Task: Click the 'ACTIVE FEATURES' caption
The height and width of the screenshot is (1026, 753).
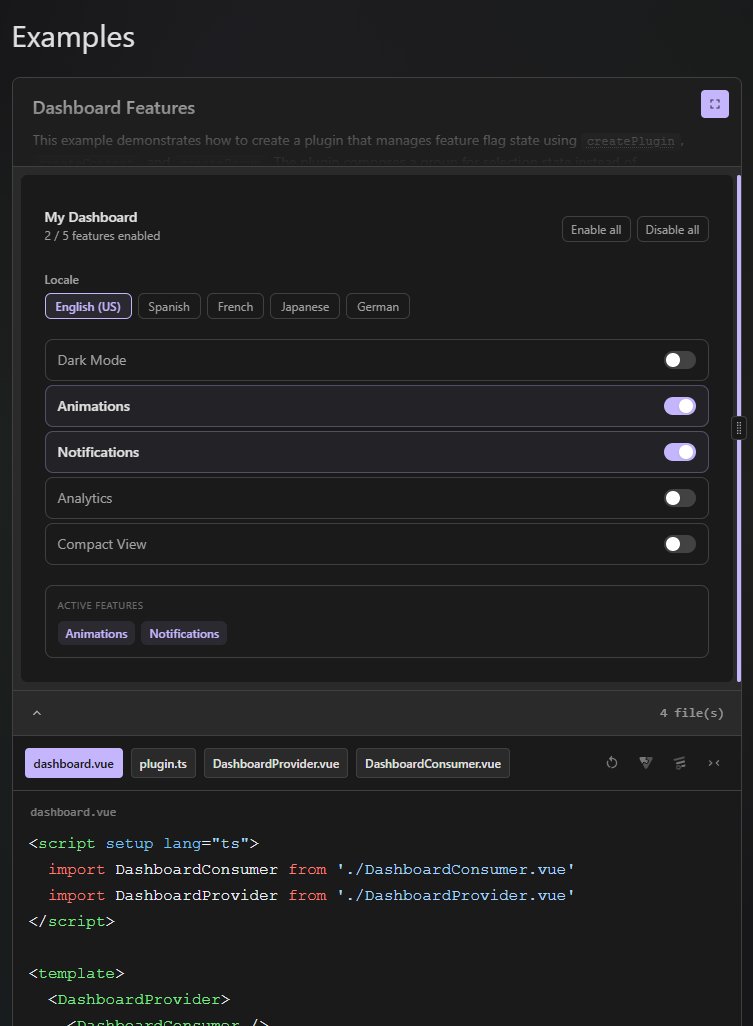Action: 100,605
